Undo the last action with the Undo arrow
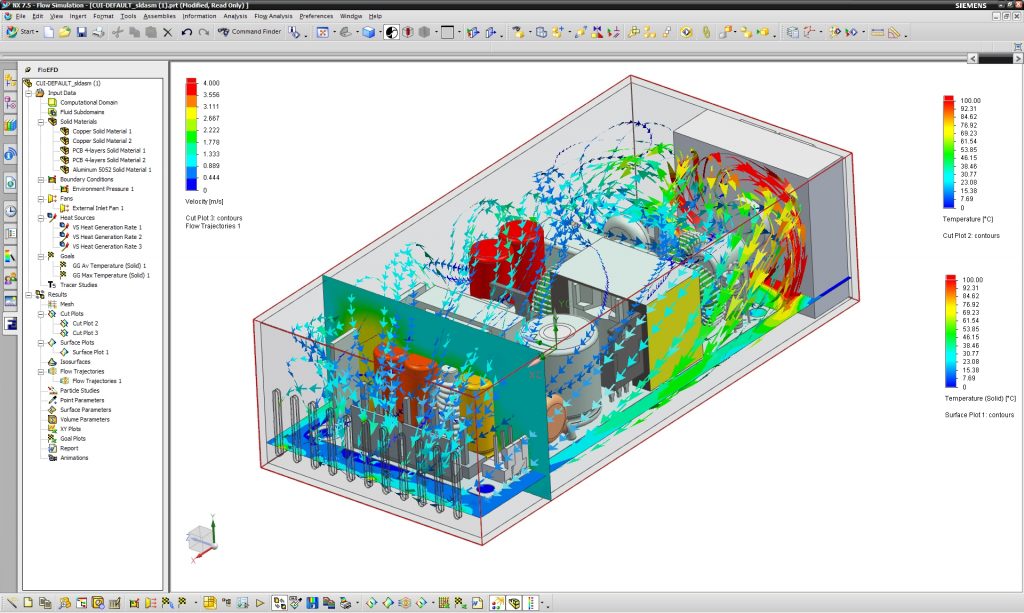The image size is (1024, 613). [x=187, y=32]
